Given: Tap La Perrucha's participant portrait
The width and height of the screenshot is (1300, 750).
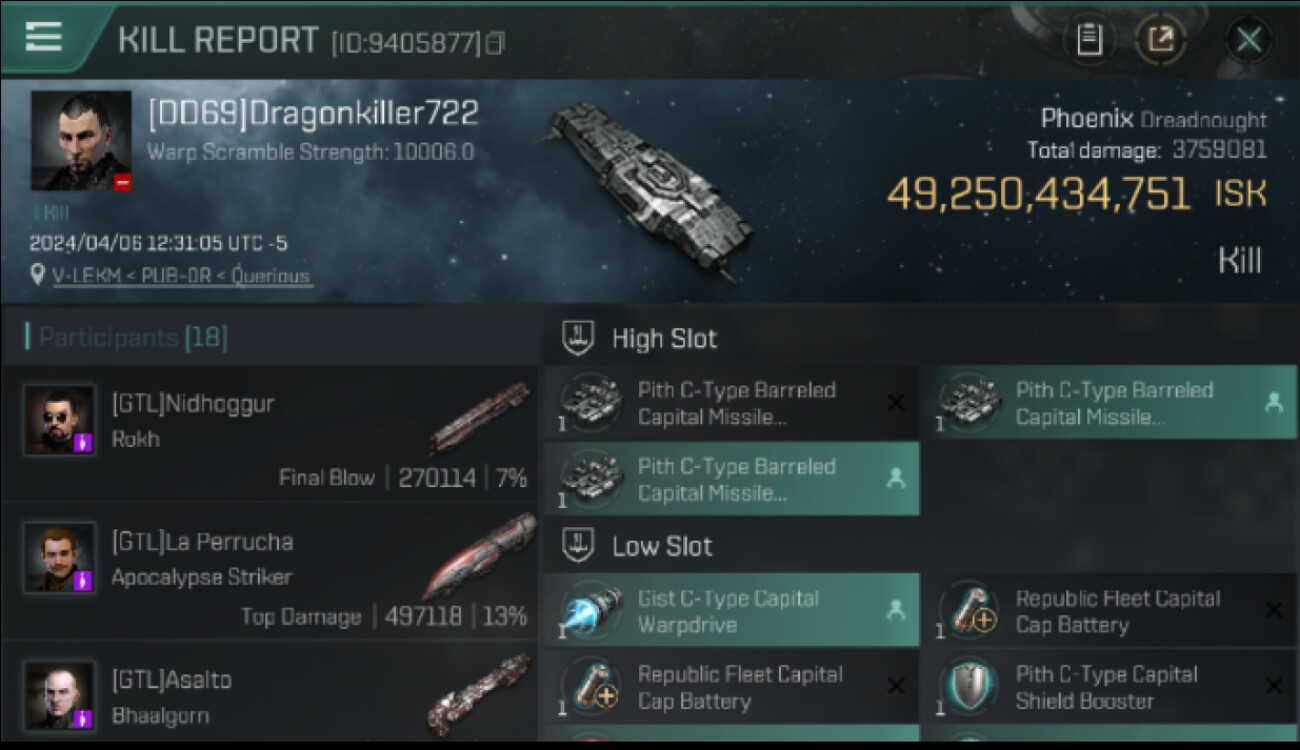Looking at the screenshot, I should click(60, 557).
